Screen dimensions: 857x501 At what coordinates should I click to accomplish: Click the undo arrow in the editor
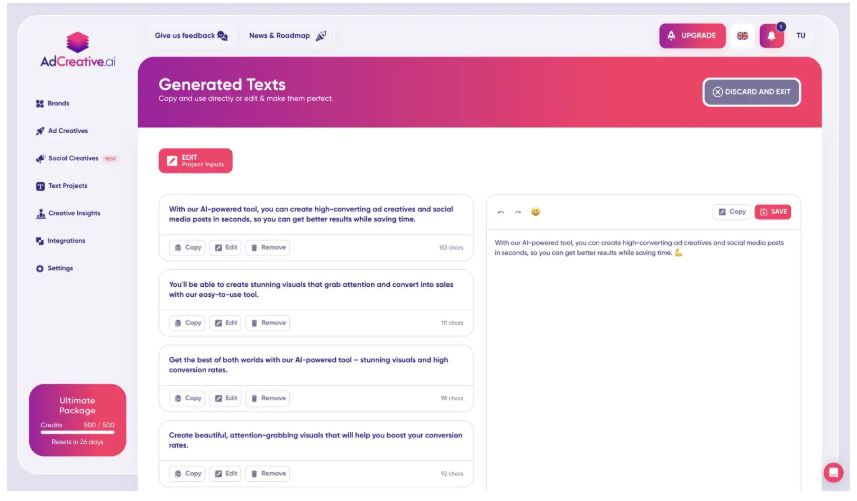tap(501, 212)
